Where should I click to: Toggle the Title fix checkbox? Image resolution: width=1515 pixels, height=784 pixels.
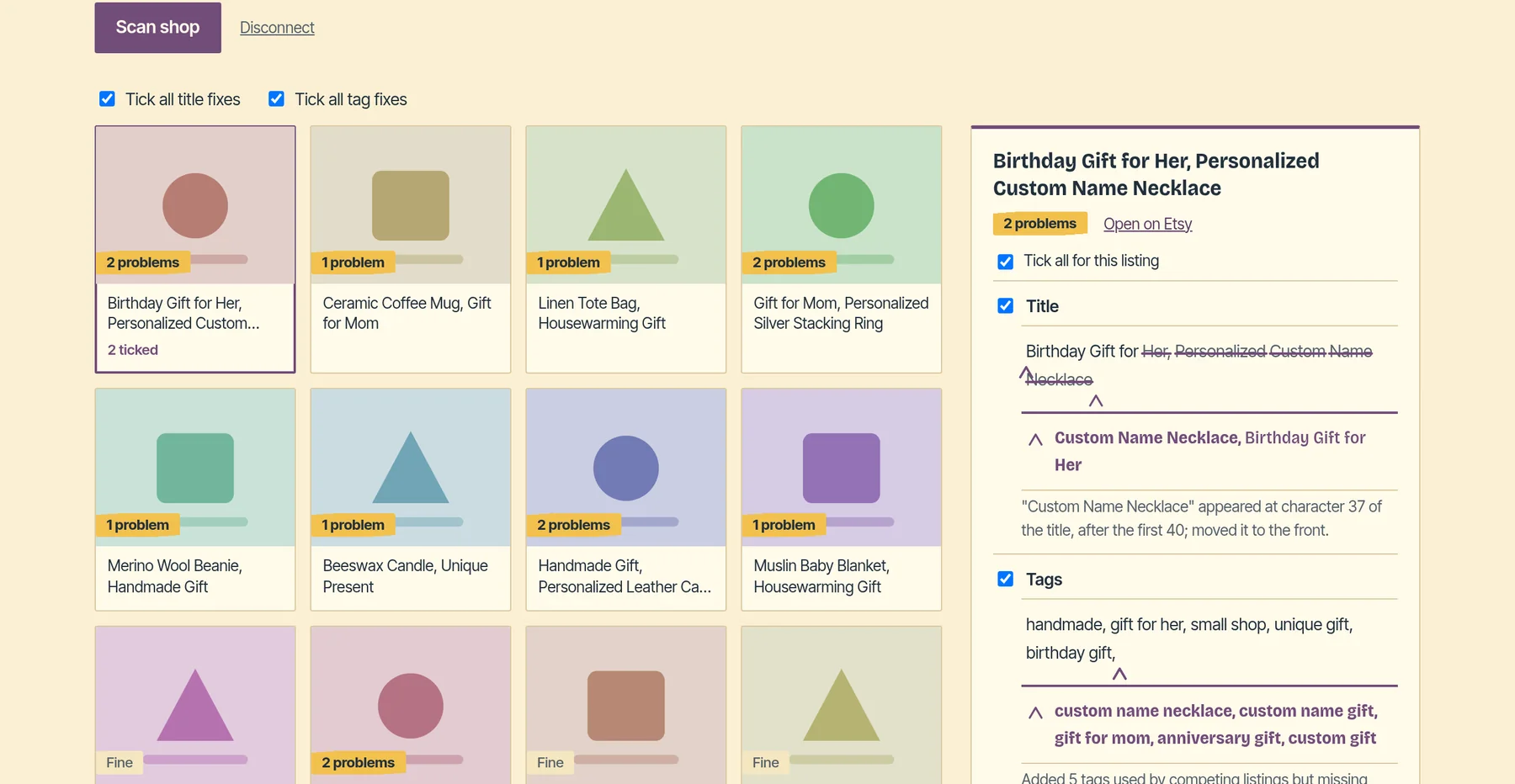[1005, 306]
